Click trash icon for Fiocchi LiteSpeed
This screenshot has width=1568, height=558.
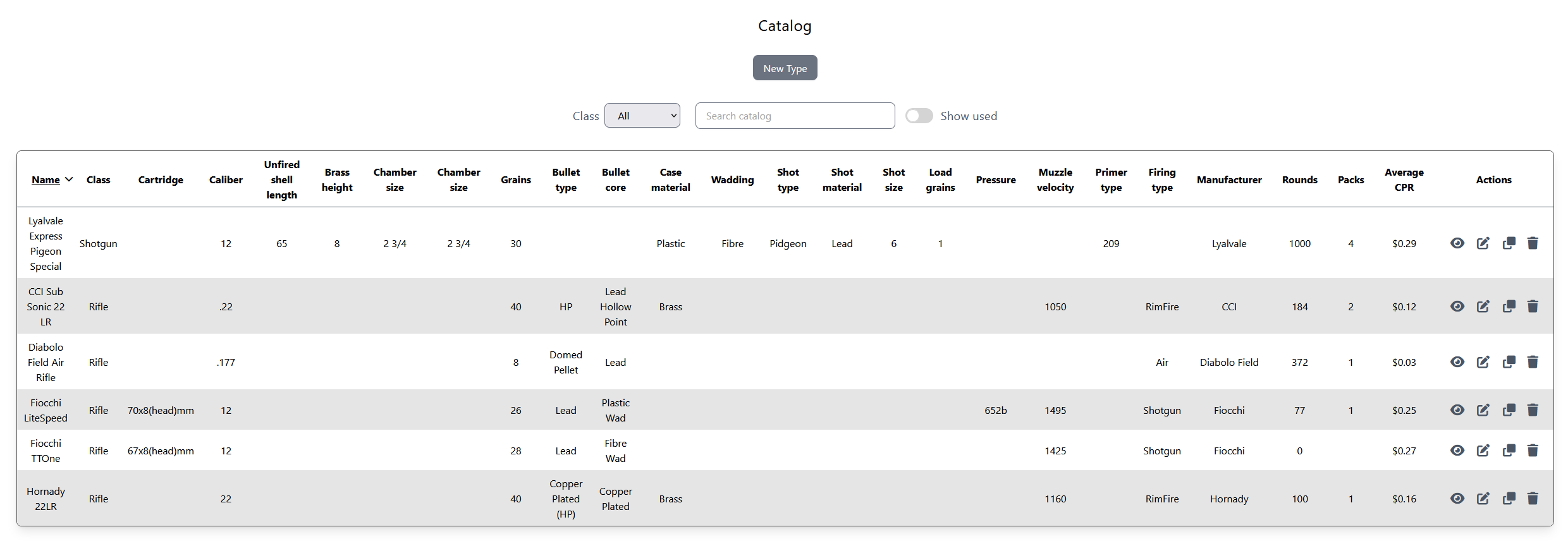point(1533,410)
